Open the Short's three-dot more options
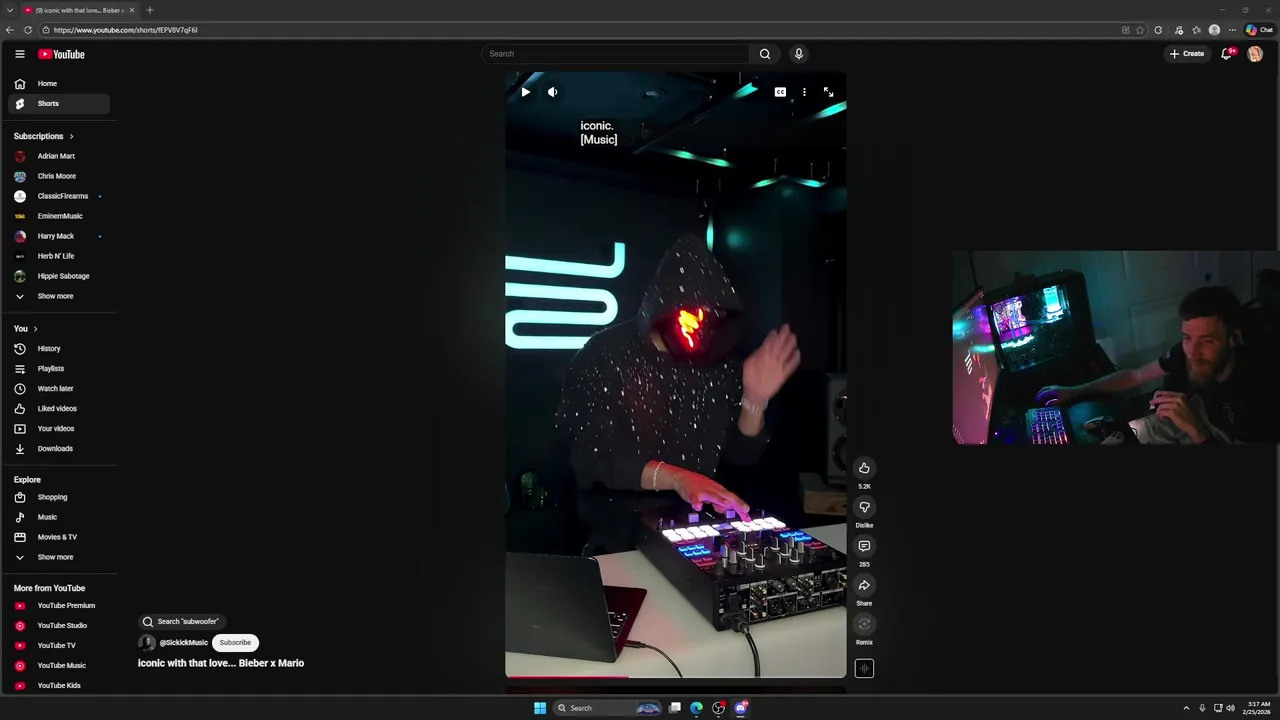Screen dimensions: 1280x720 (804, 92)
